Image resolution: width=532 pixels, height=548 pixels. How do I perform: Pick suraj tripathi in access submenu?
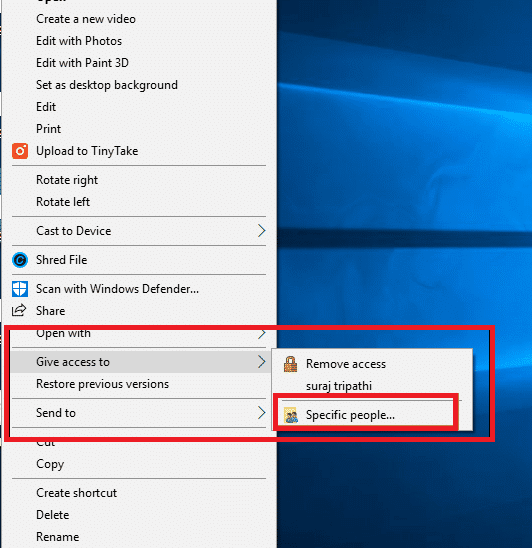pos(339,386)
